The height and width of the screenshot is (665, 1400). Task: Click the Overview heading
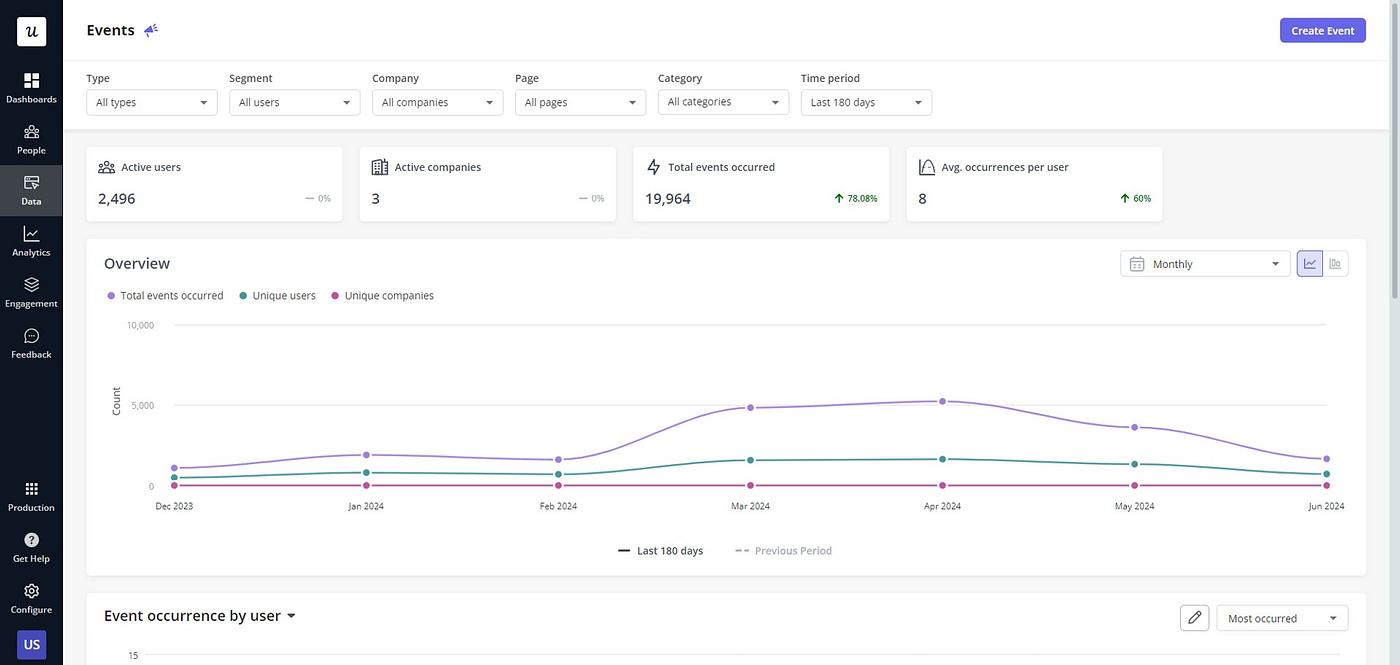[x=137, y=264]
